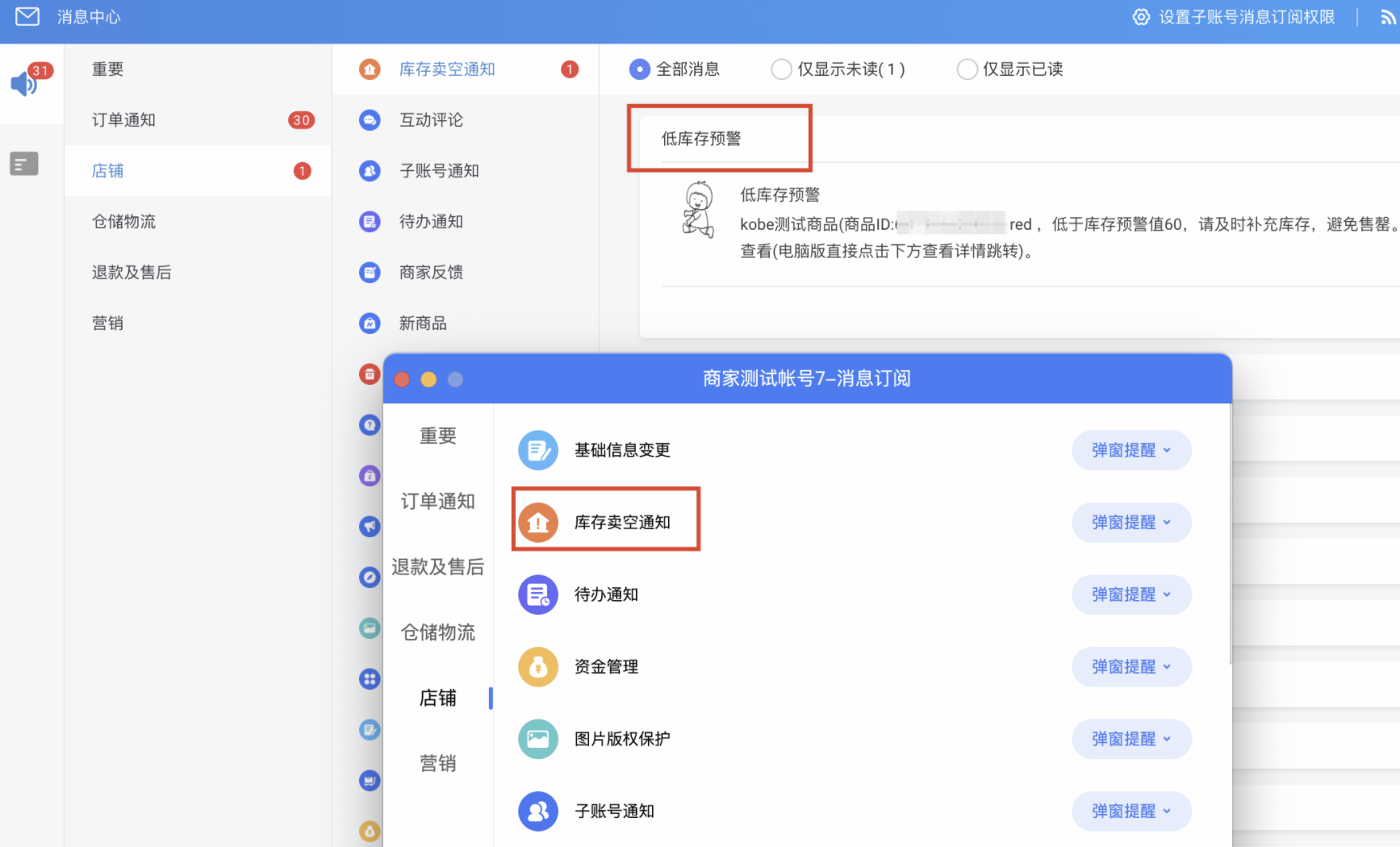Viewport: 1400px width, 847px height.
Task: Click the gray list icon in left sidebar
Action: [24, 164]
